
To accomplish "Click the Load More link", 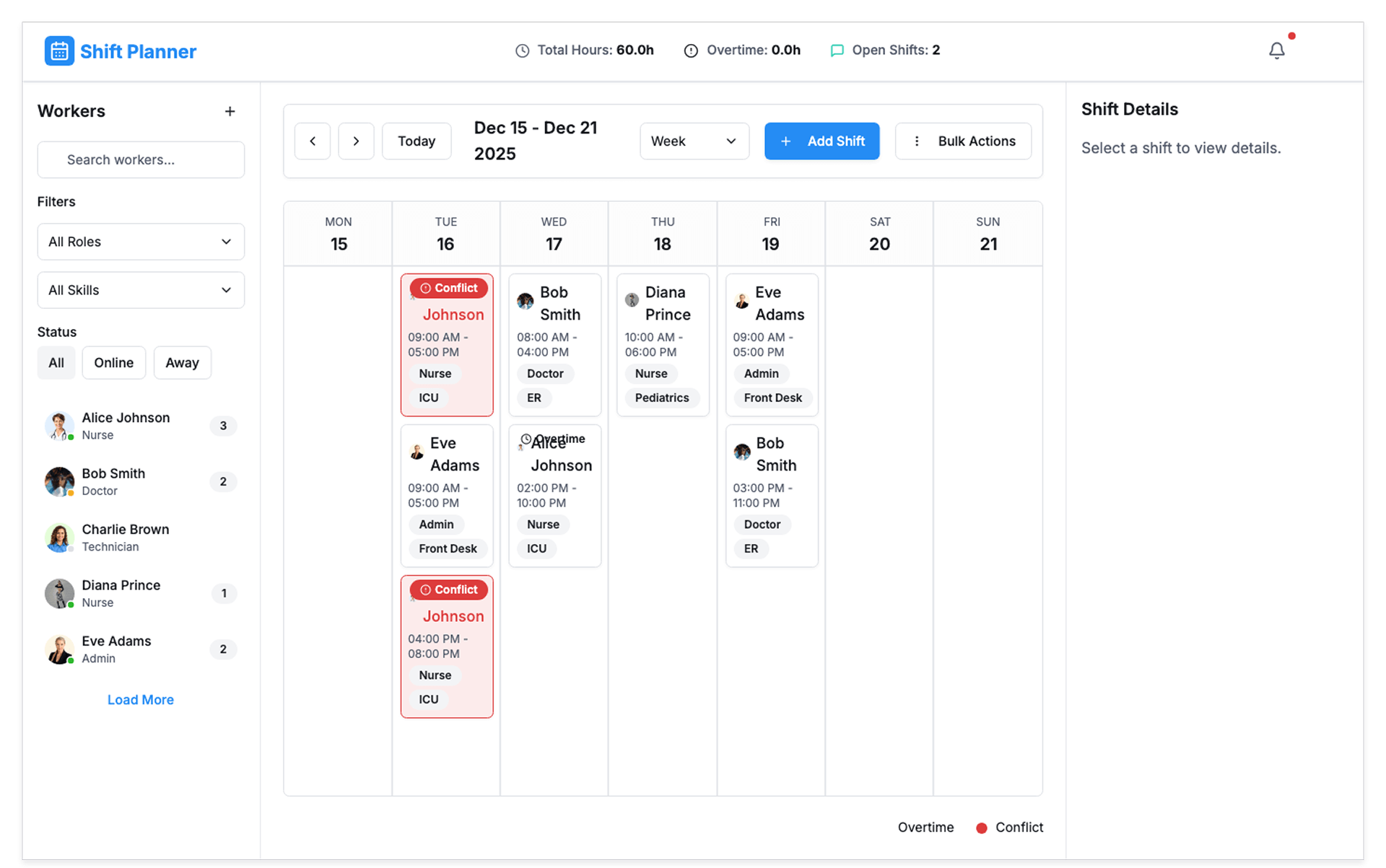I will (x=140, y=699).
